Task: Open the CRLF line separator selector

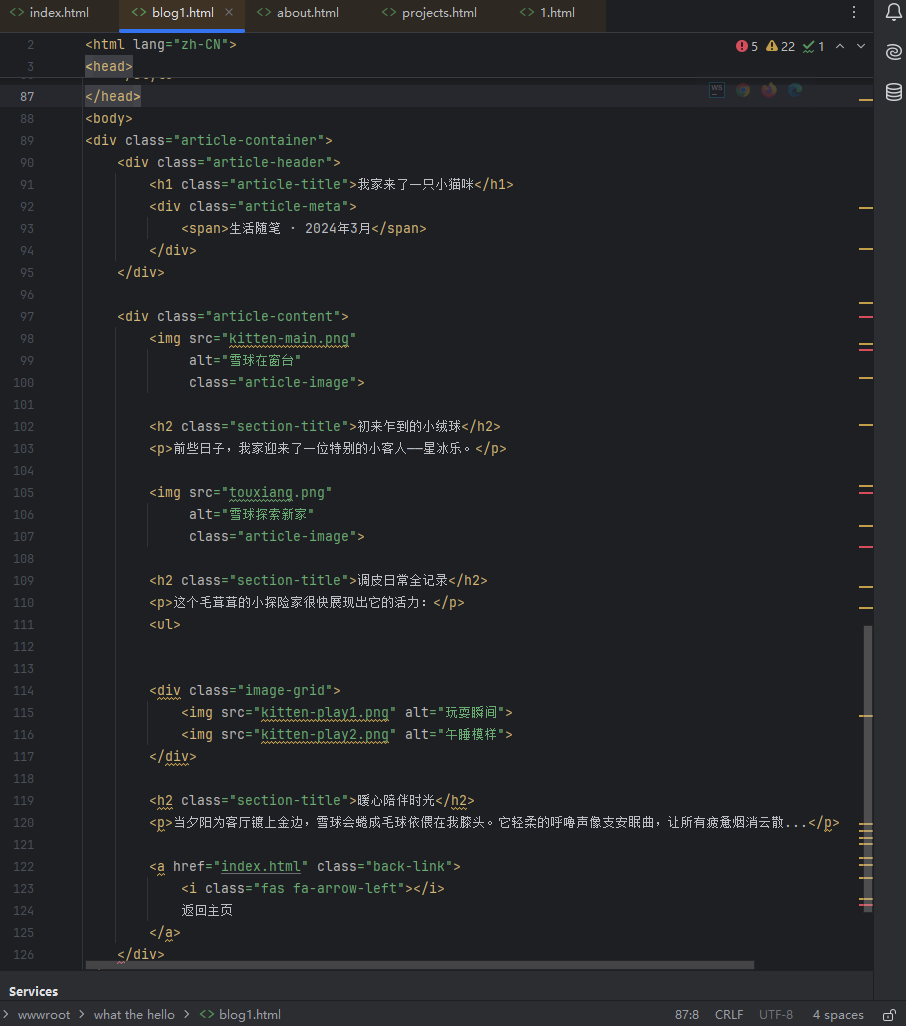Action: click(728, 1014)
